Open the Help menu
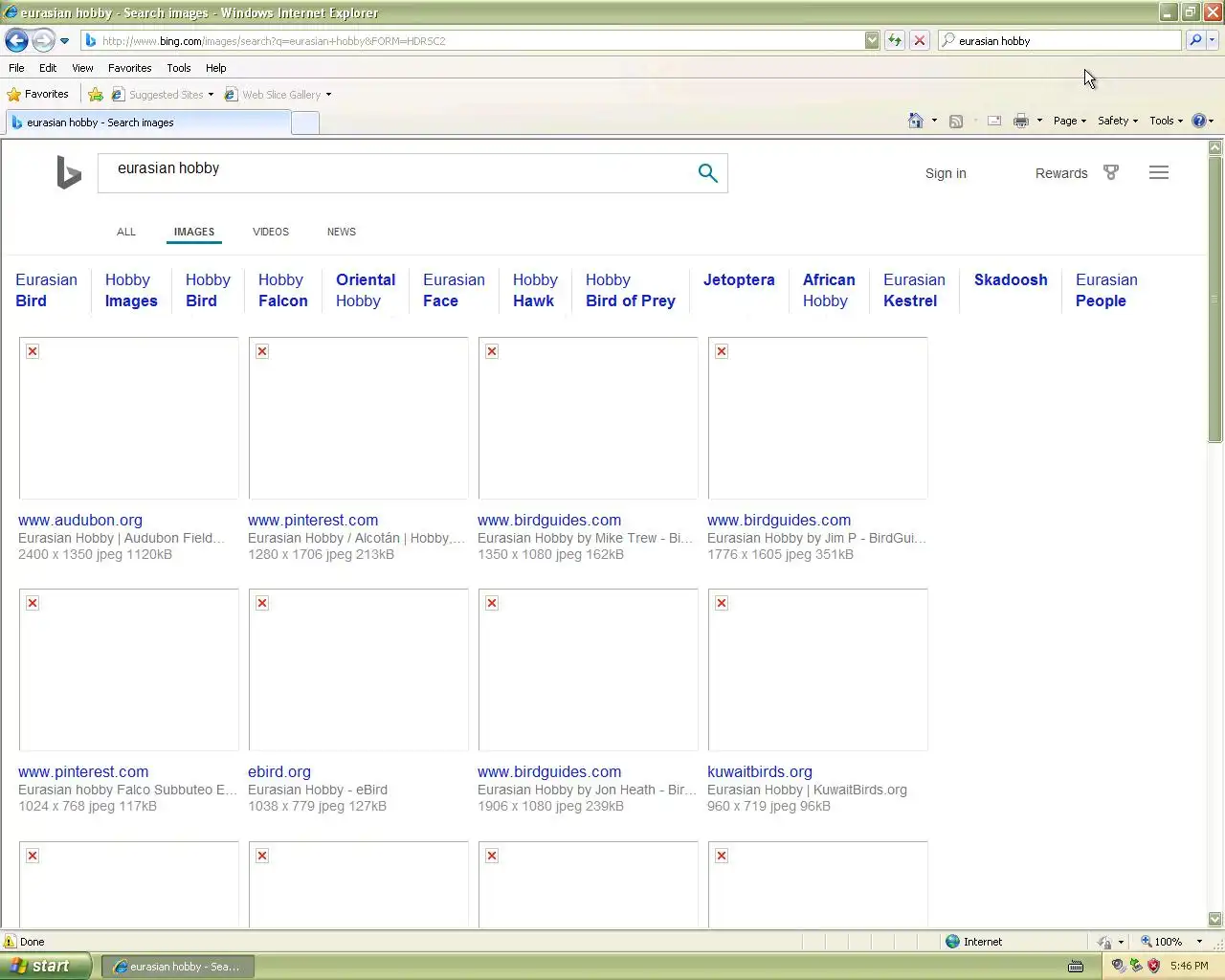Image resolution: width=1225 pixels, height=980 pixels. click(x=216, y=68)
